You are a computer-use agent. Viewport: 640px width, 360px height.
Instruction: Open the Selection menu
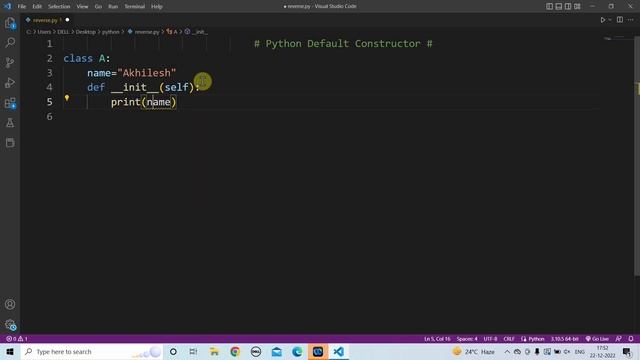[x=59, y=7]
